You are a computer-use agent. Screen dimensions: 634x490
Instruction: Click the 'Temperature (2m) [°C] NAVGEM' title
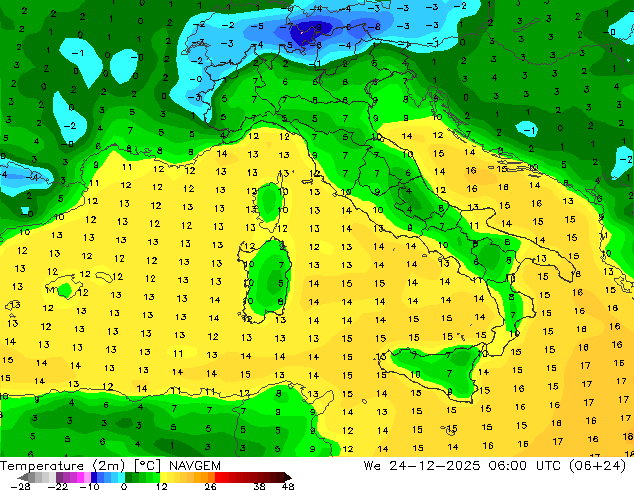click(110, 466)
